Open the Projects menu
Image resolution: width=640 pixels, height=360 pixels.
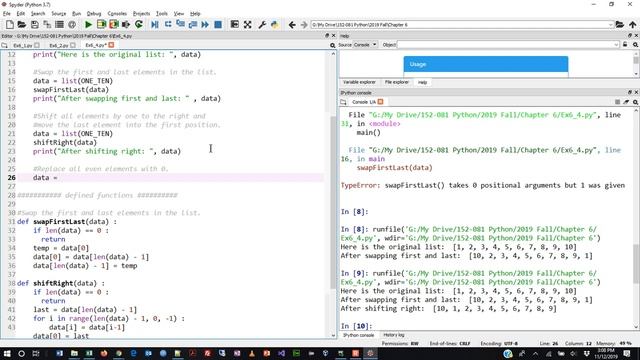142,13
